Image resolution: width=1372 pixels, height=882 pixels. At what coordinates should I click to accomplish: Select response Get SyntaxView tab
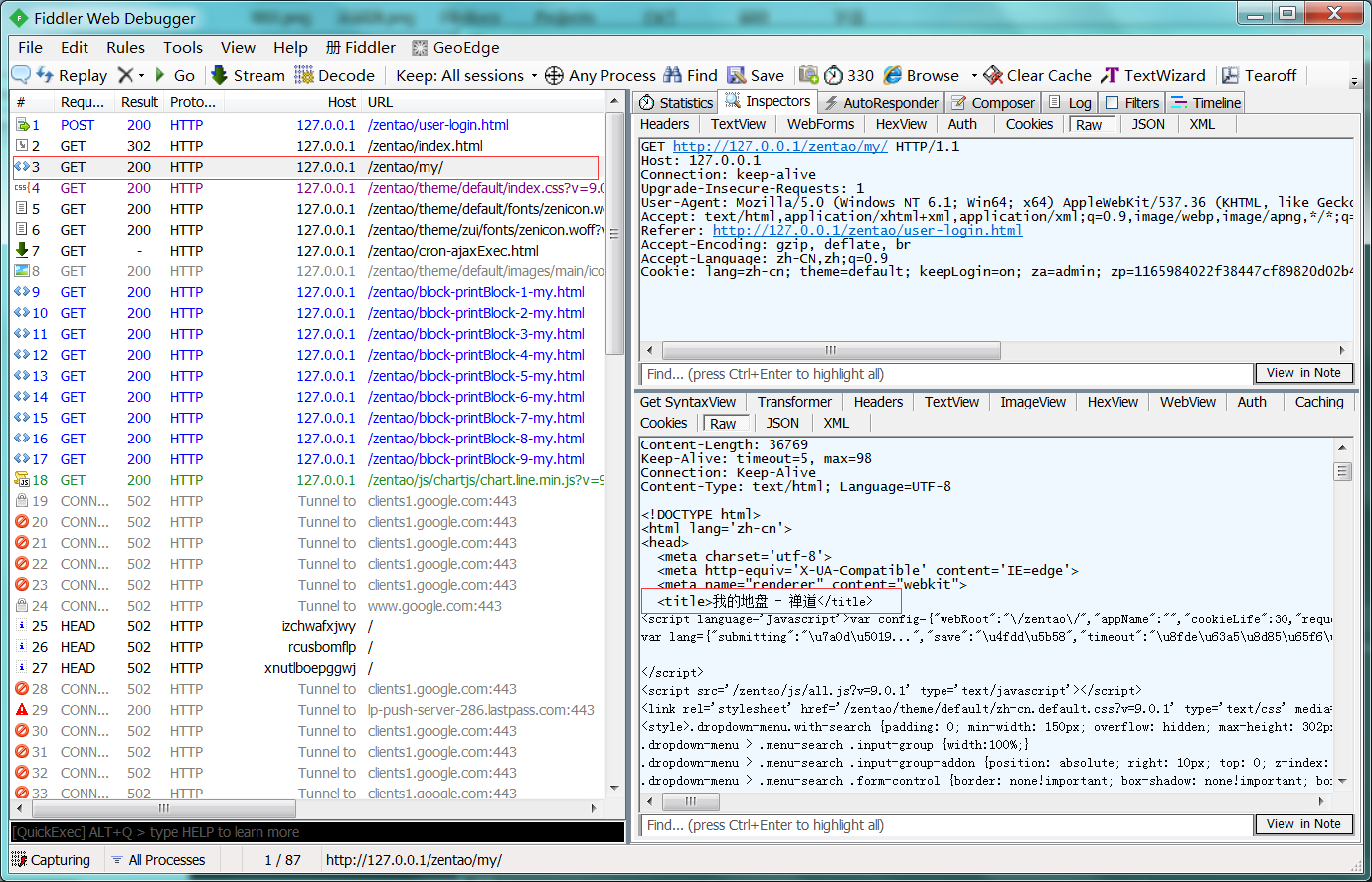[x=688, y=402]
